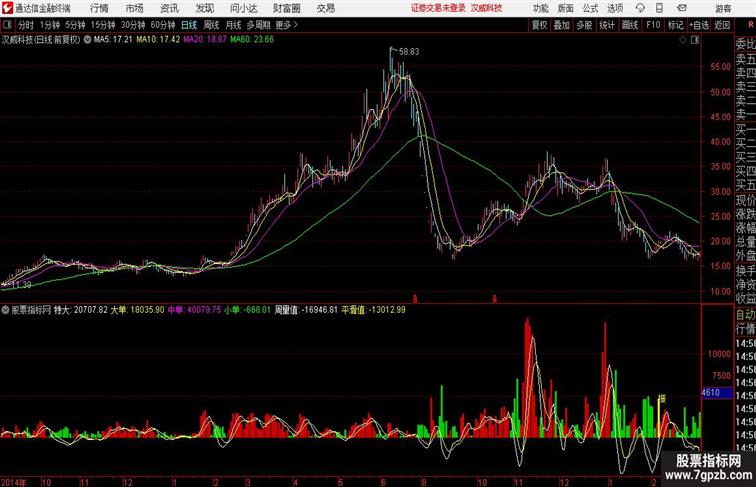Viewport: 756px width, 487px height.
Task: Click the red R icon at top right
Action: coord(751,25)
